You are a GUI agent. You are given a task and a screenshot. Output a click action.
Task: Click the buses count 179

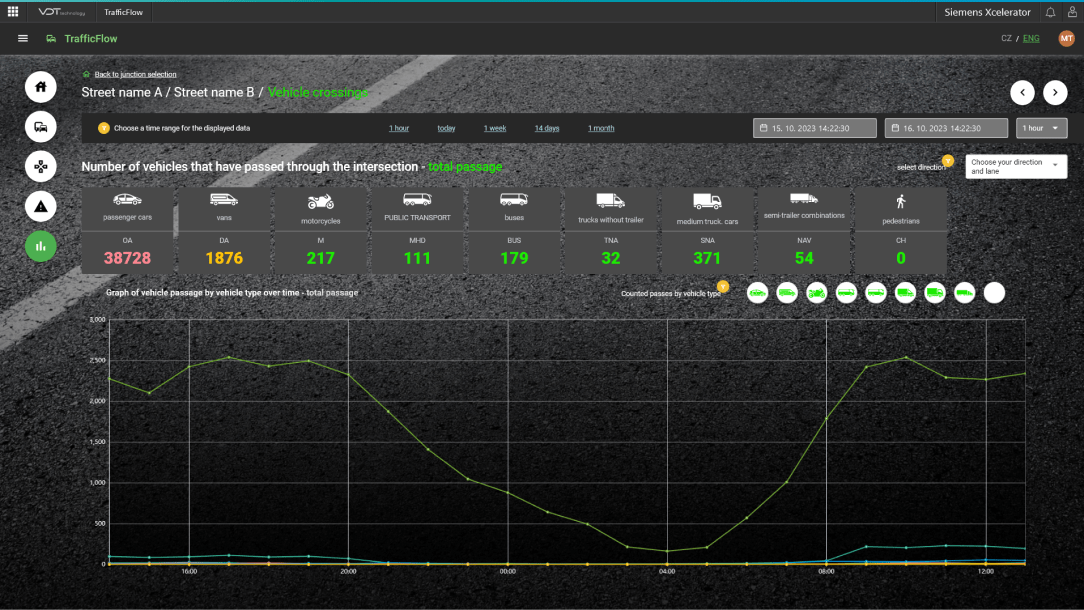click(x=514, y=258)
